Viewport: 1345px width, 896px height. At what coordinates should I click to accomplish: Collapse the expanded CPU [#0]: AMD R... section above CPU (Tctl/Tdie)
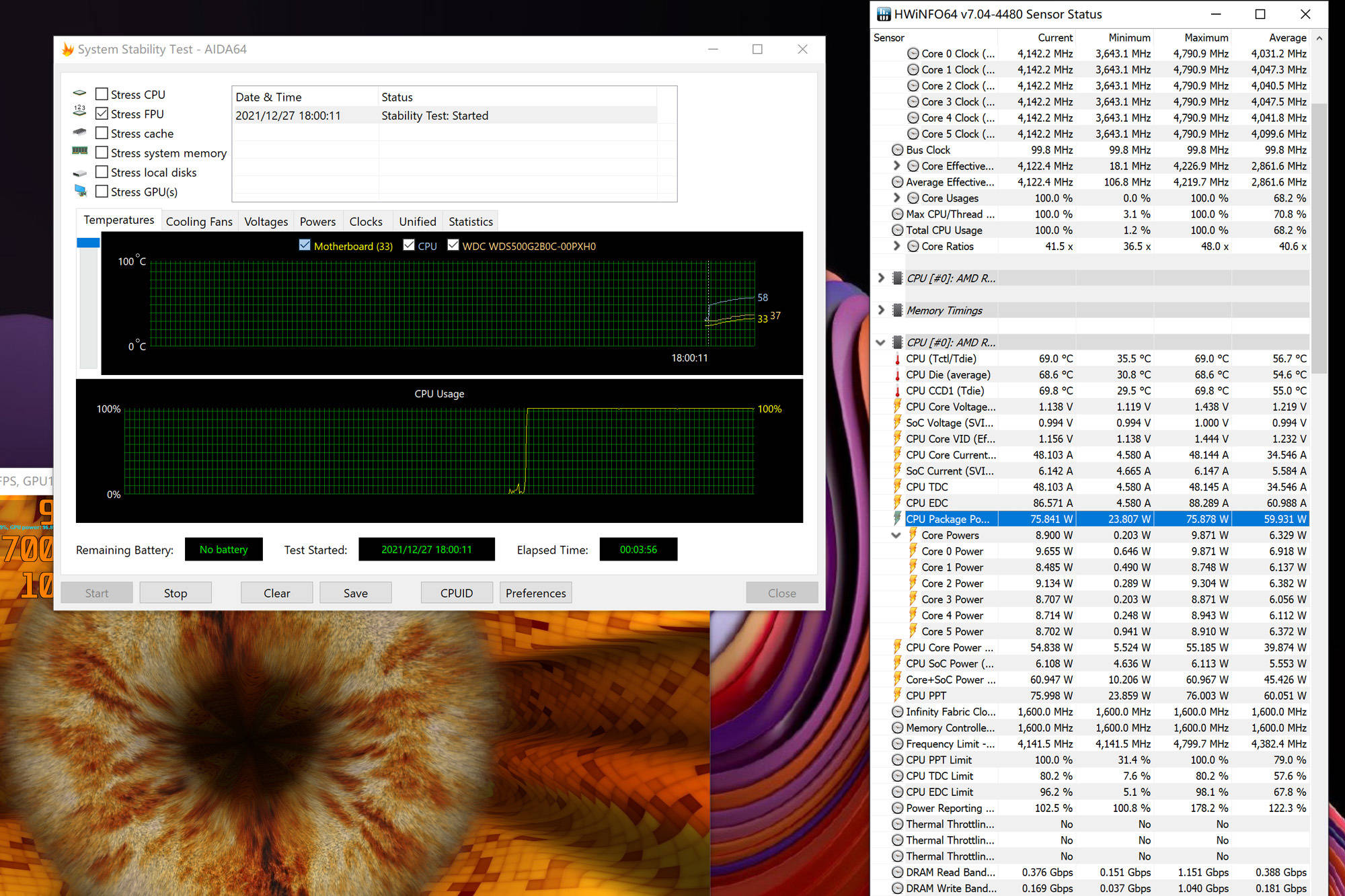pos(881,342)
